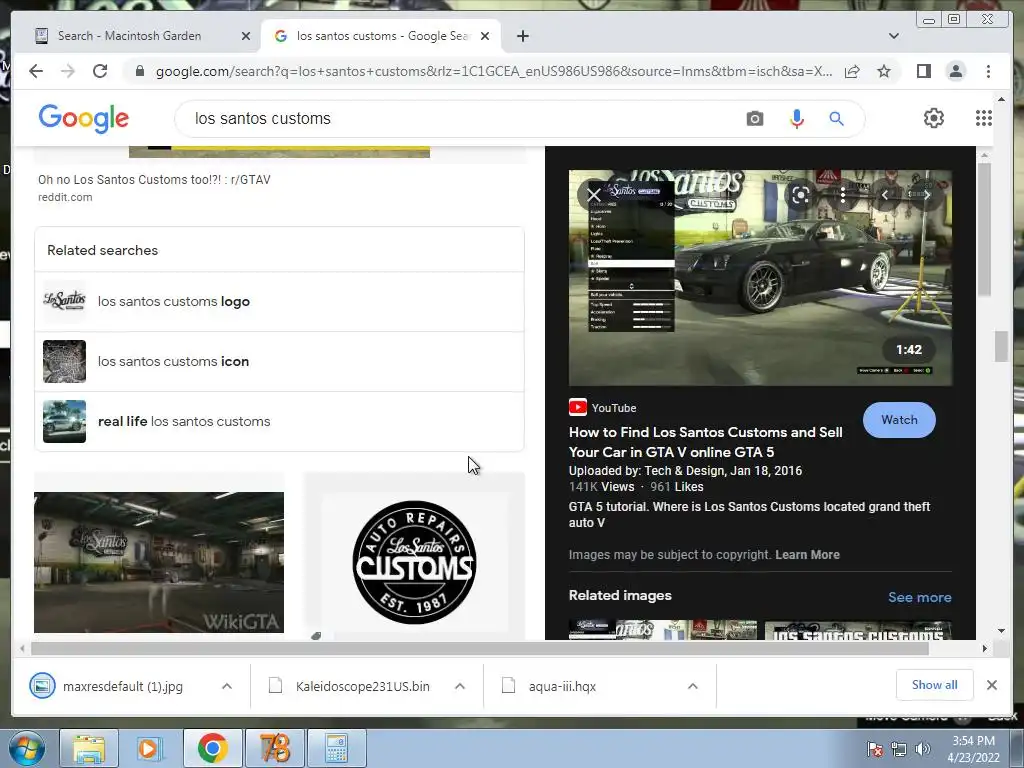1024x768 pixels.
Task: Go back using browser back arrow
Action: 36,71
